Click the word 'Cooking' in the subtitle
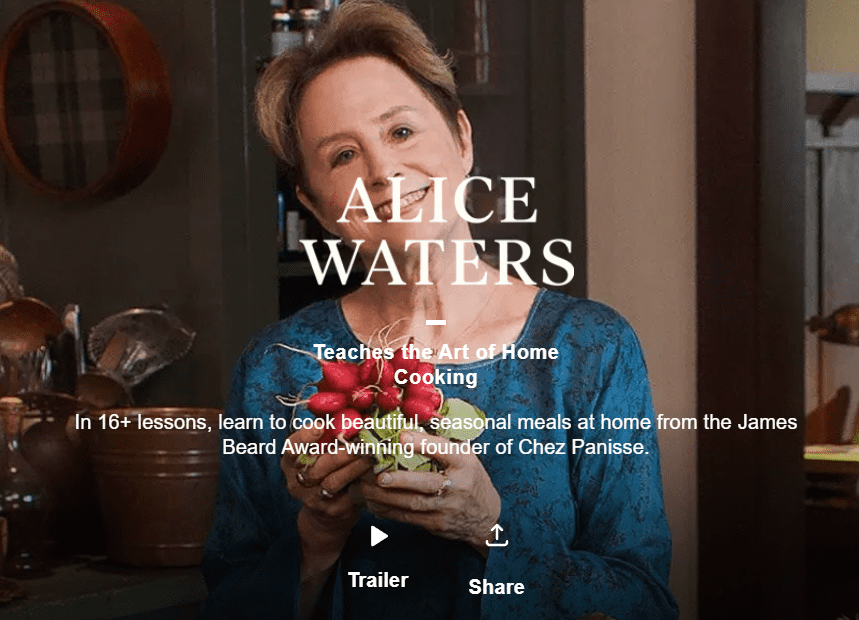 [436, 377]
